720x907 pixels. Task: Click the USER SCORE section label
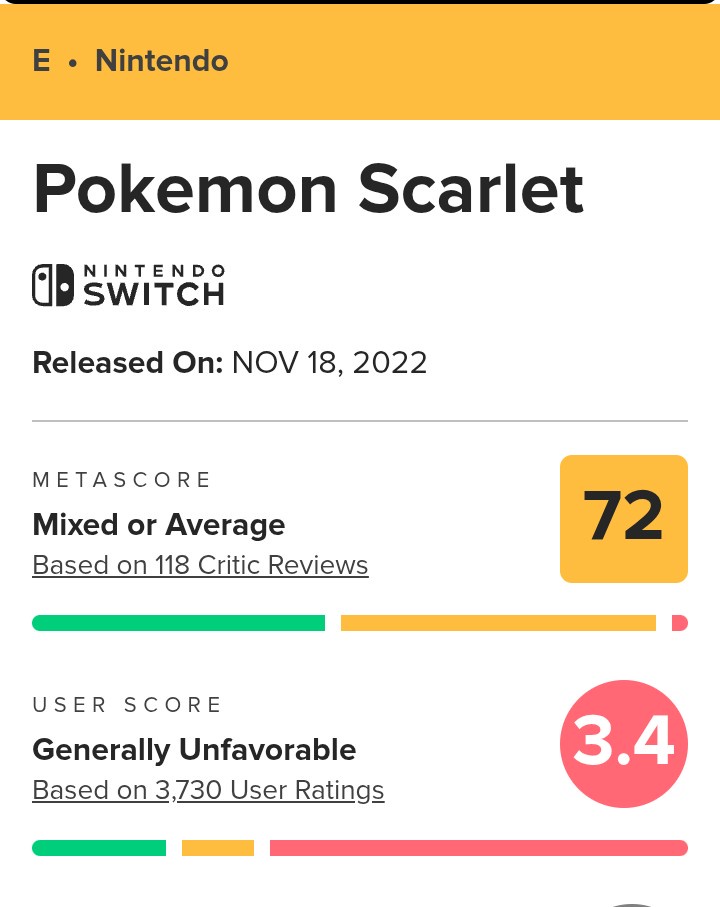128,705
